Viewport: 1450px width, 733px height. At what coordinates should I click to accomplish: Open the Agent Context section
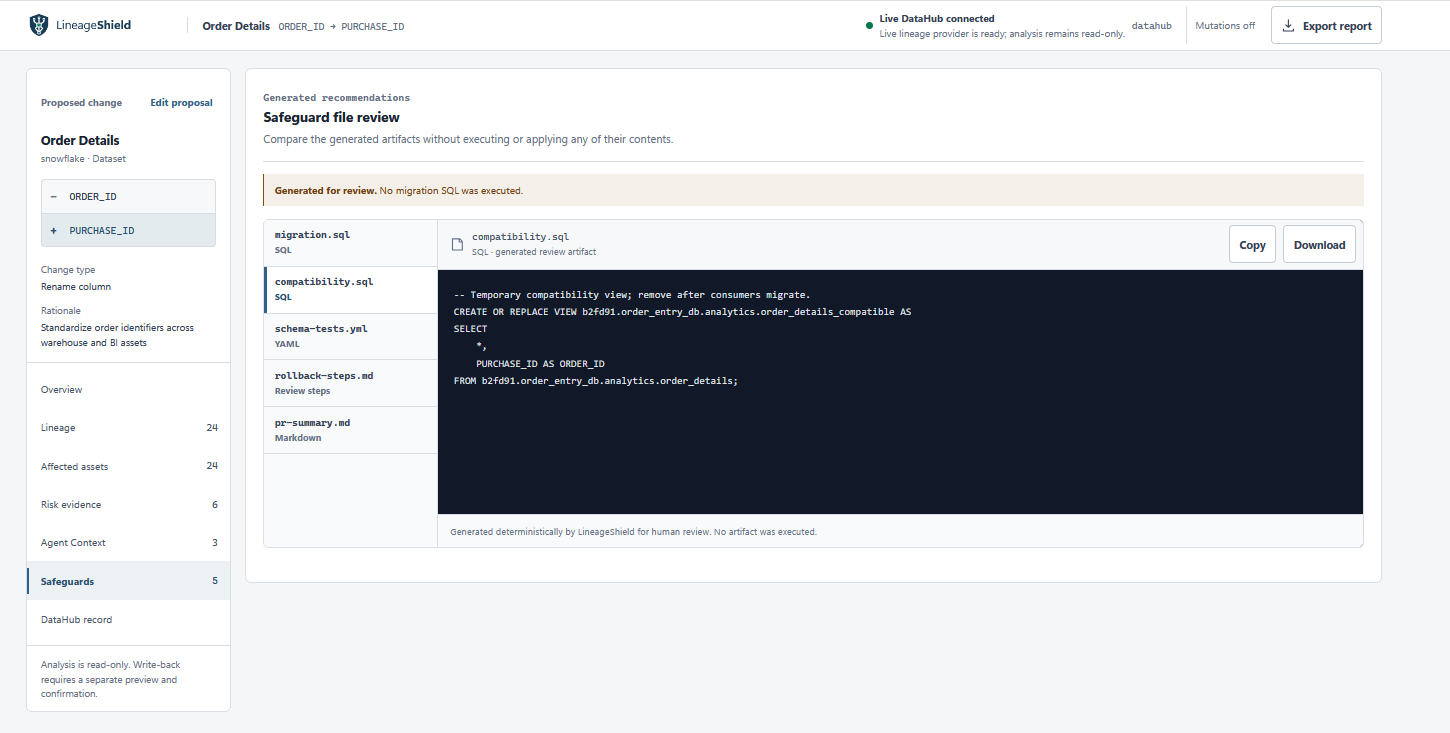128,543
